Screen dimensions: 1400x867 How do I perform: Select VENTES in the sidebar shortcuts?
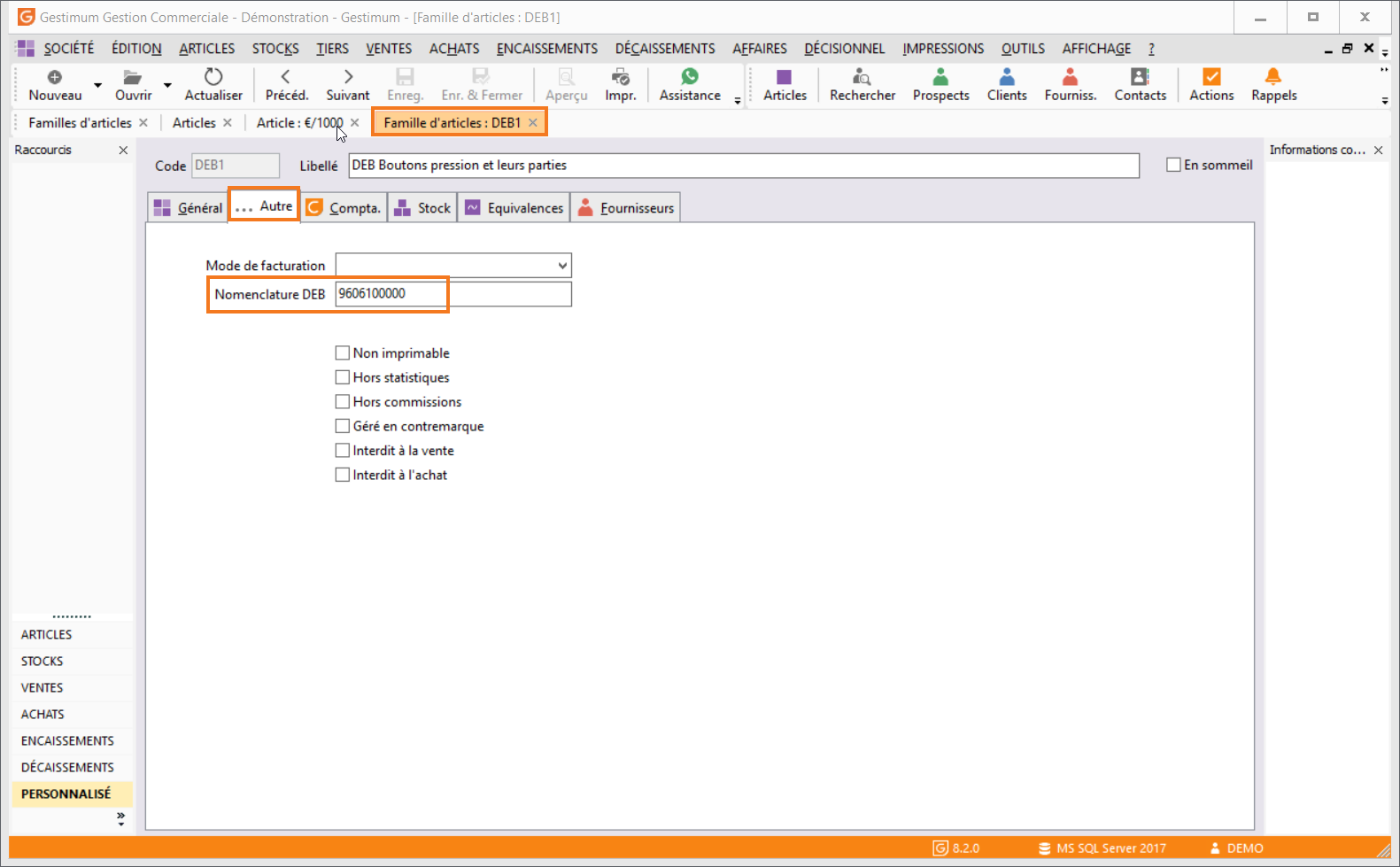(x=43, y=687)
